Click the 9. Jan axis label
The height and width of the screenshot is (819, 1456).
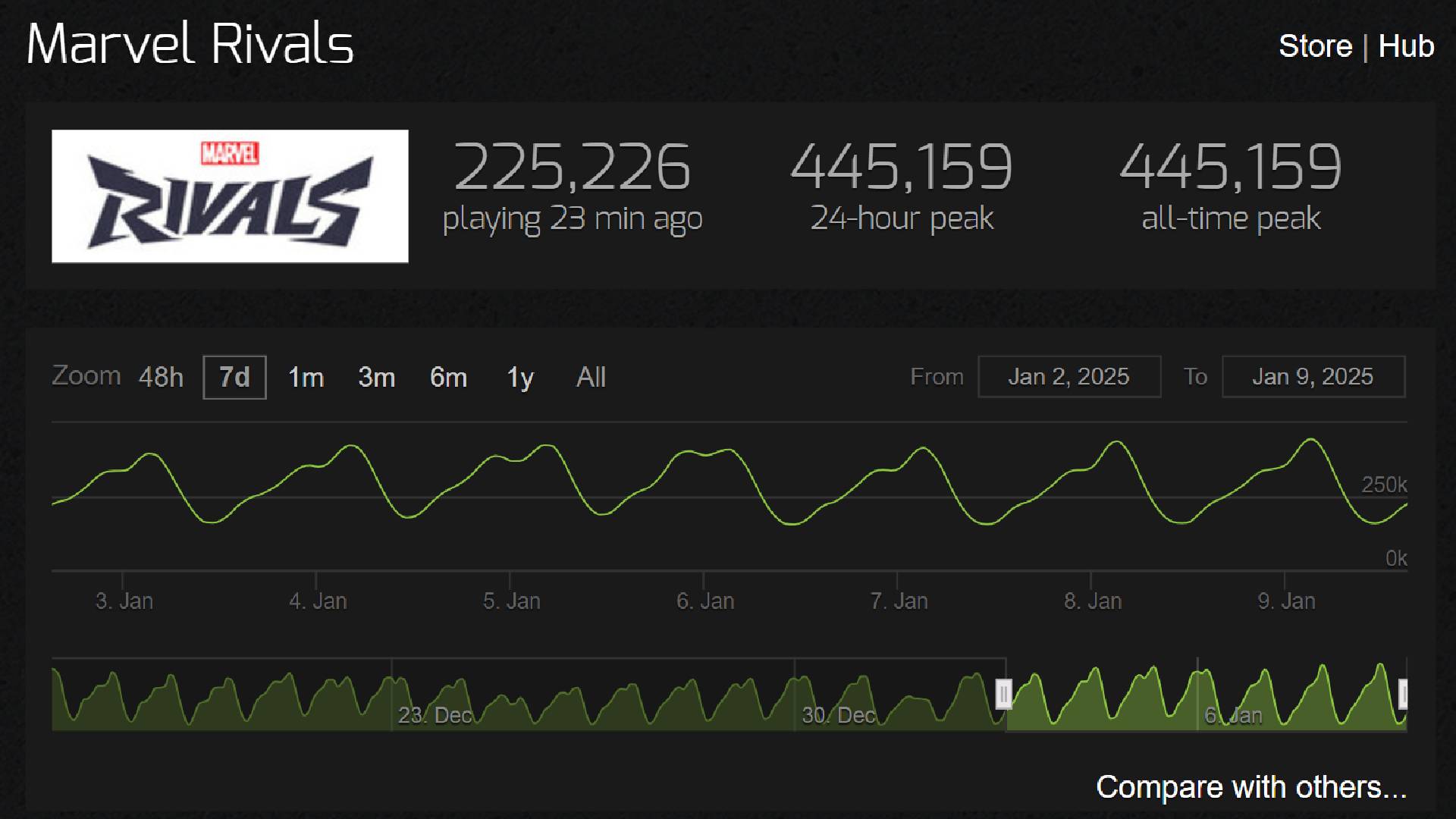1287,601
